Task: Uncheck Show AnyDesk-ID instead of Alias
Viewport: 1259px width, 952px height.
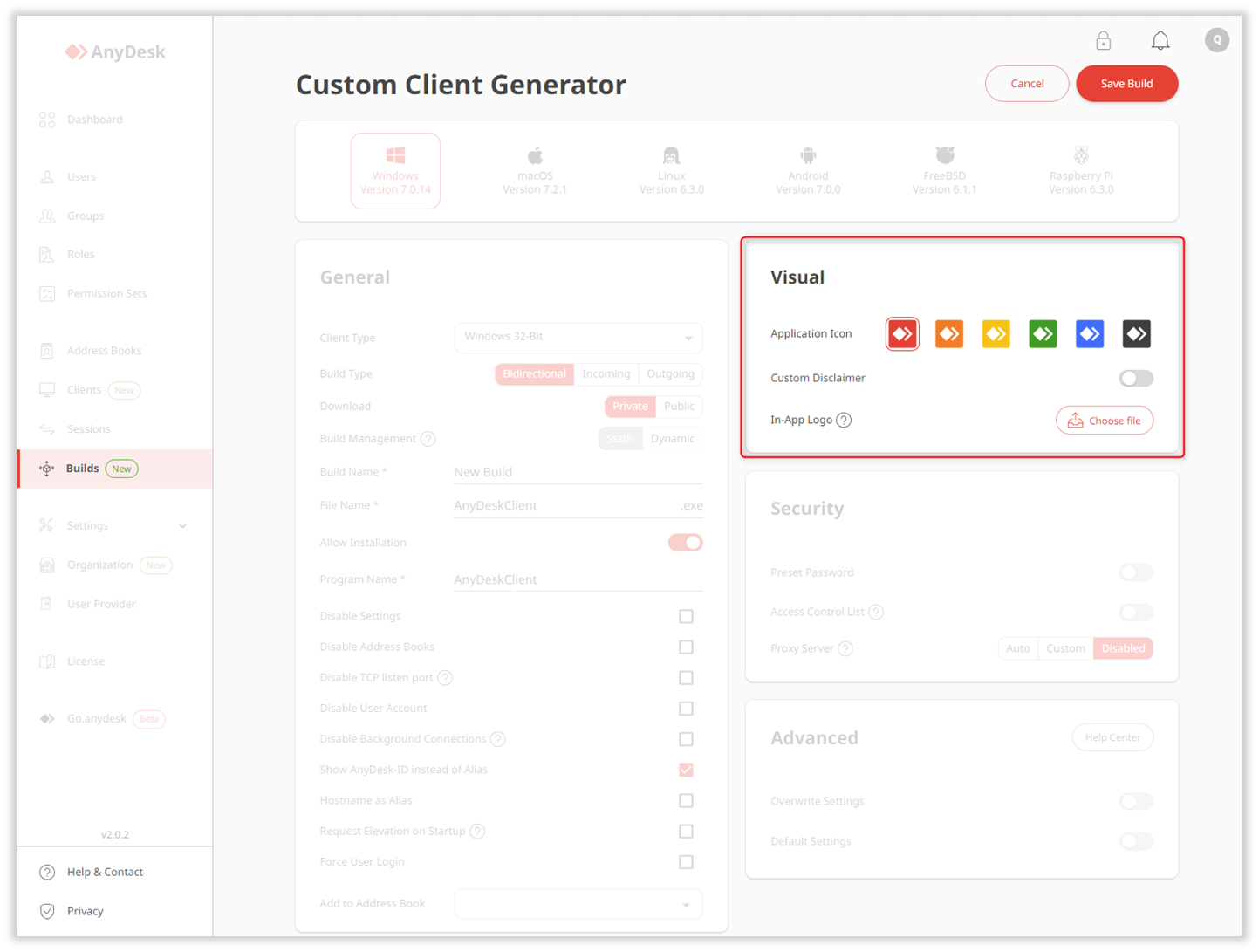Action: 686,770
